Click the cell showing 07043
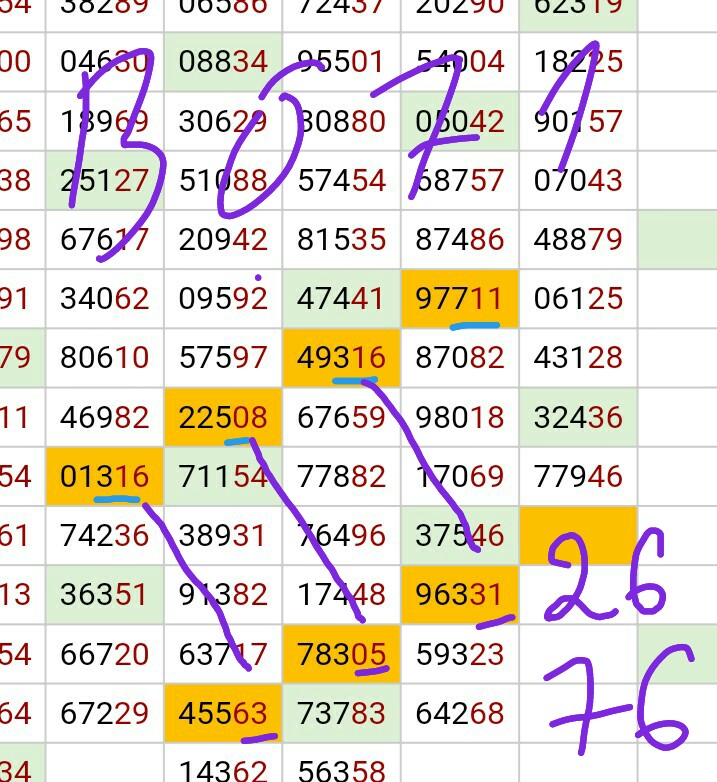This screenshot has height=782, width=717. [x=578, y=181]
